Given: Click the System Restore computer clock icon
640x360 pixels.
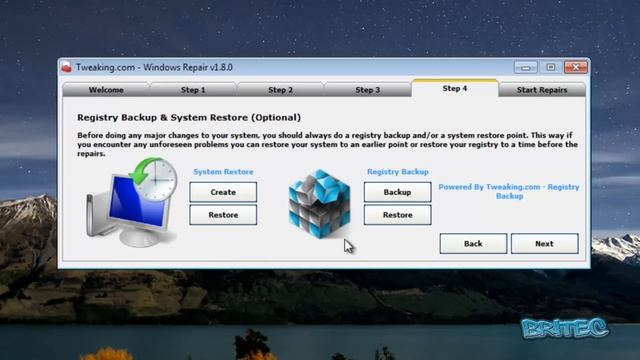Looking at the screenshot, I should point(132,202).
